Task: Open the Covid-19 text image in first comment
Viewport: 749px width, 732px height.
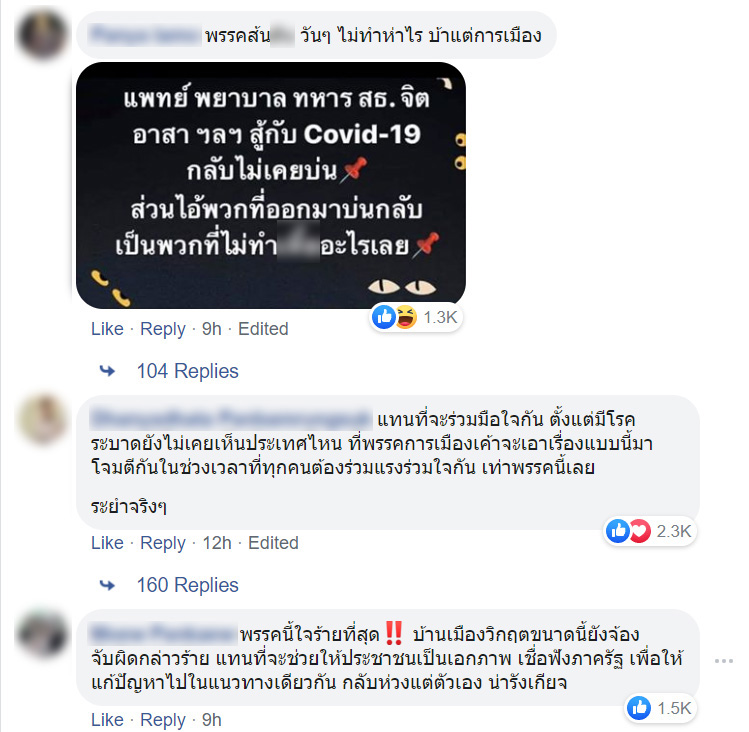Action: [x=271, y=185]
